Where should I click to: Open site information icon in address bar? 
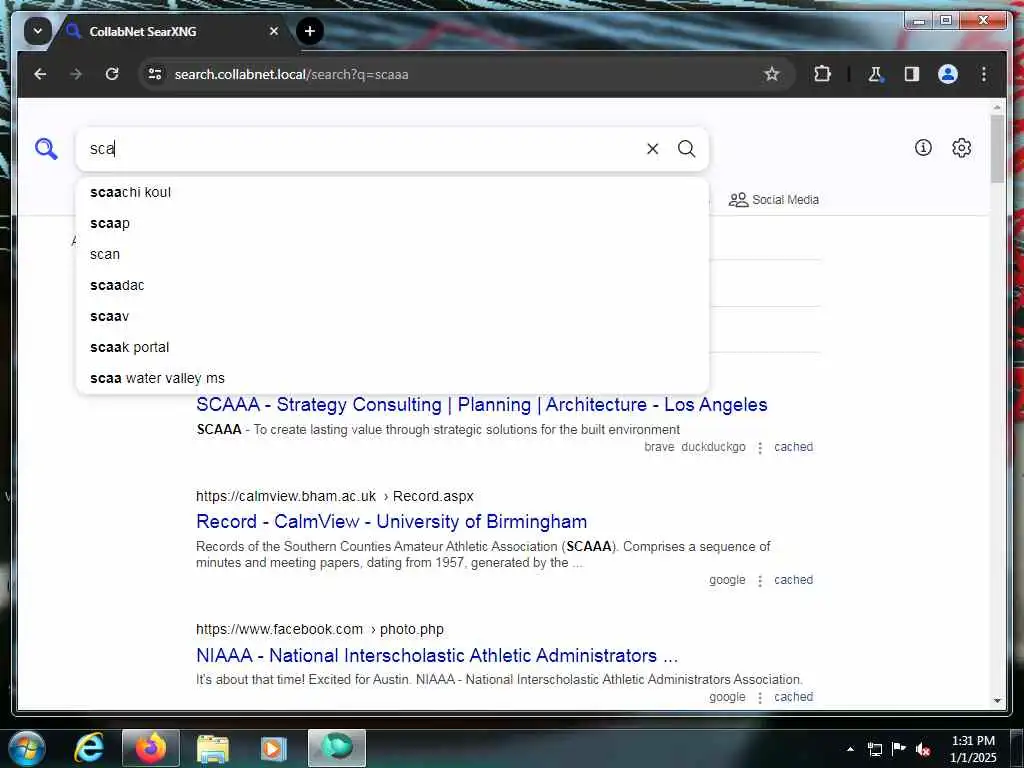tap(155, 74)
